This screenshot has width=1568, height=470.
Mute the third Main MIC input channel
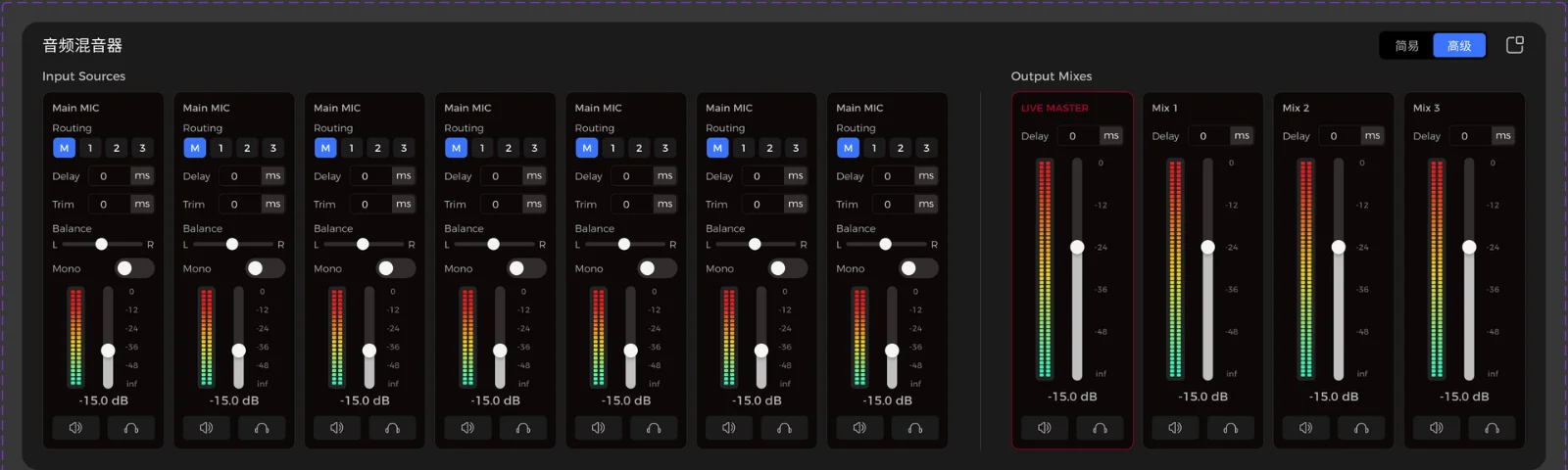click(x=337, y=428)
